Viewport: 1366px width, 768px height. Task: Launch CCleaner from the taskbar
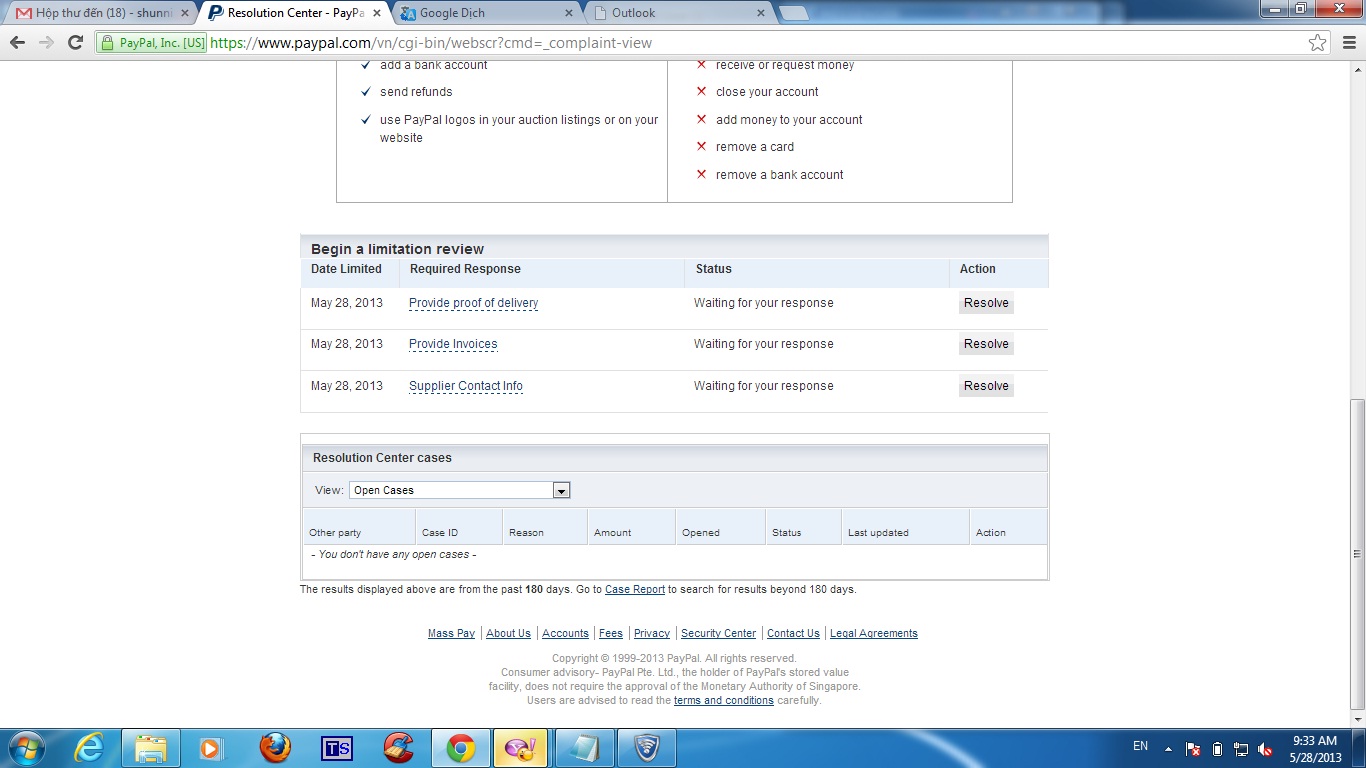[398, 748]
